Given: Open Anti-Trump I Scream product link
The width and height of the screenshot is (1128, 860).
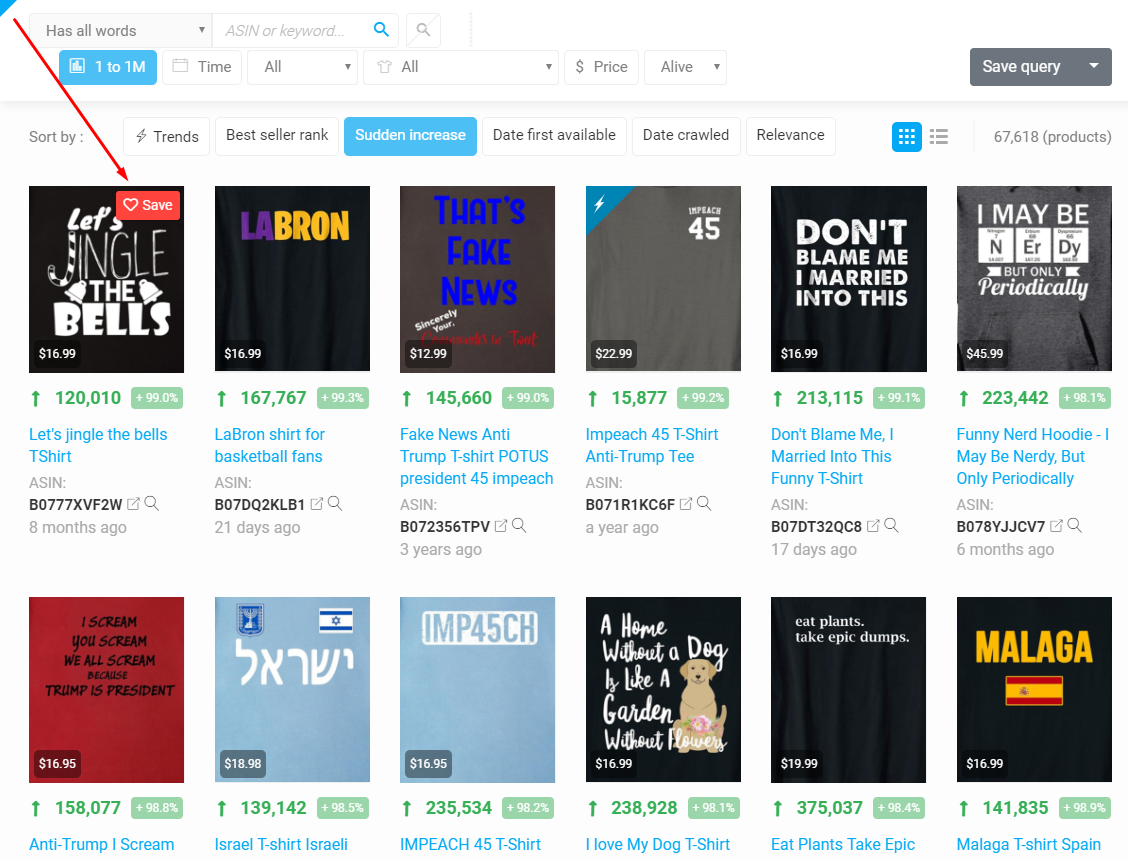Looking at the screenshot, I should tap(101, 844).
